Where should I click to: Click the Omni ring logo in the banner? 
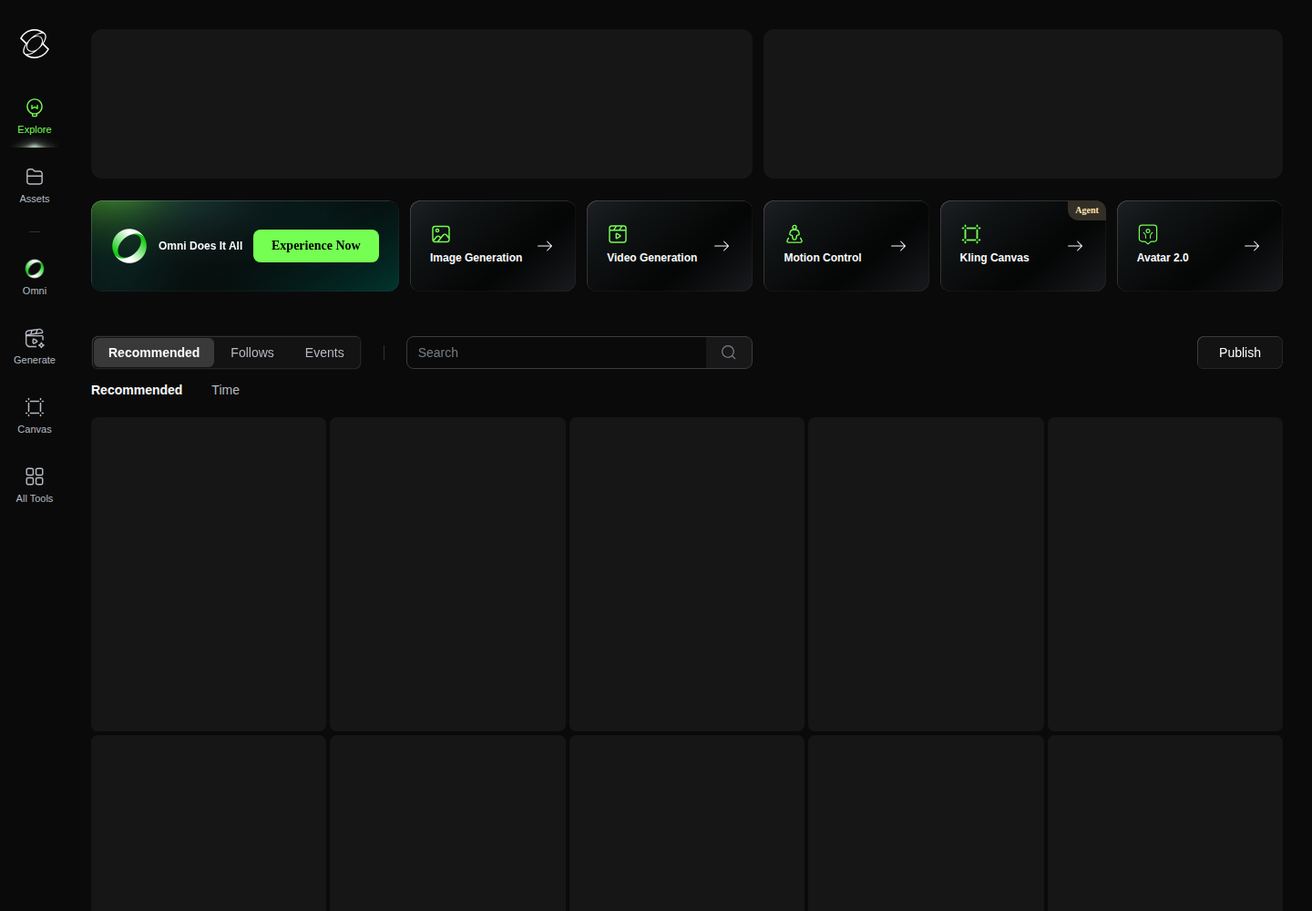(x=129, y=246)
